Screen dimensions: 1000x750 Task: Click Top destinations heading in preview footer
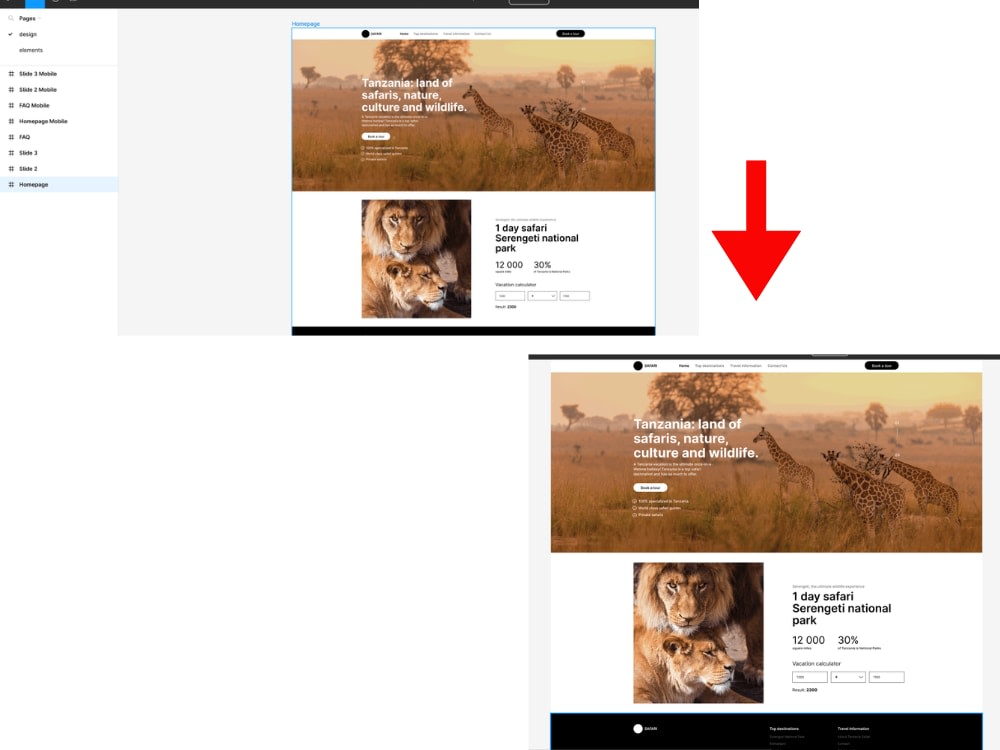784,728
